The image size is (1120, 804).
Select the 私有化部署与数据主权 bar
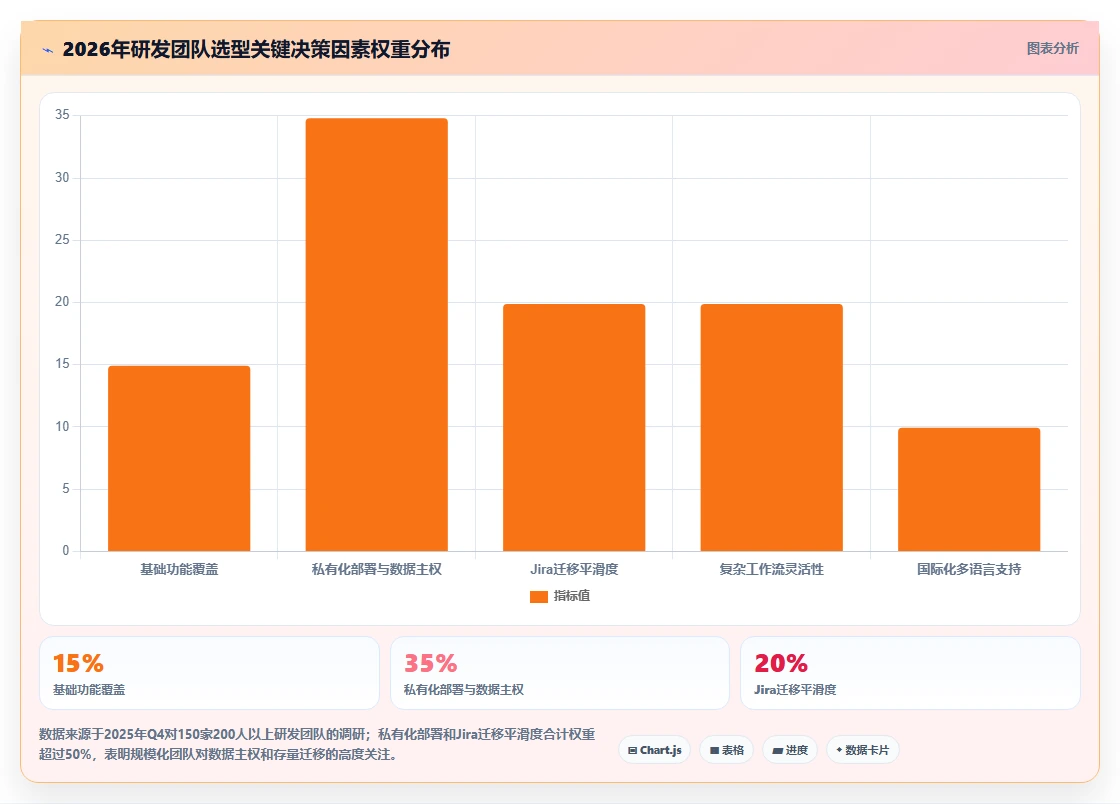(376, 334)
